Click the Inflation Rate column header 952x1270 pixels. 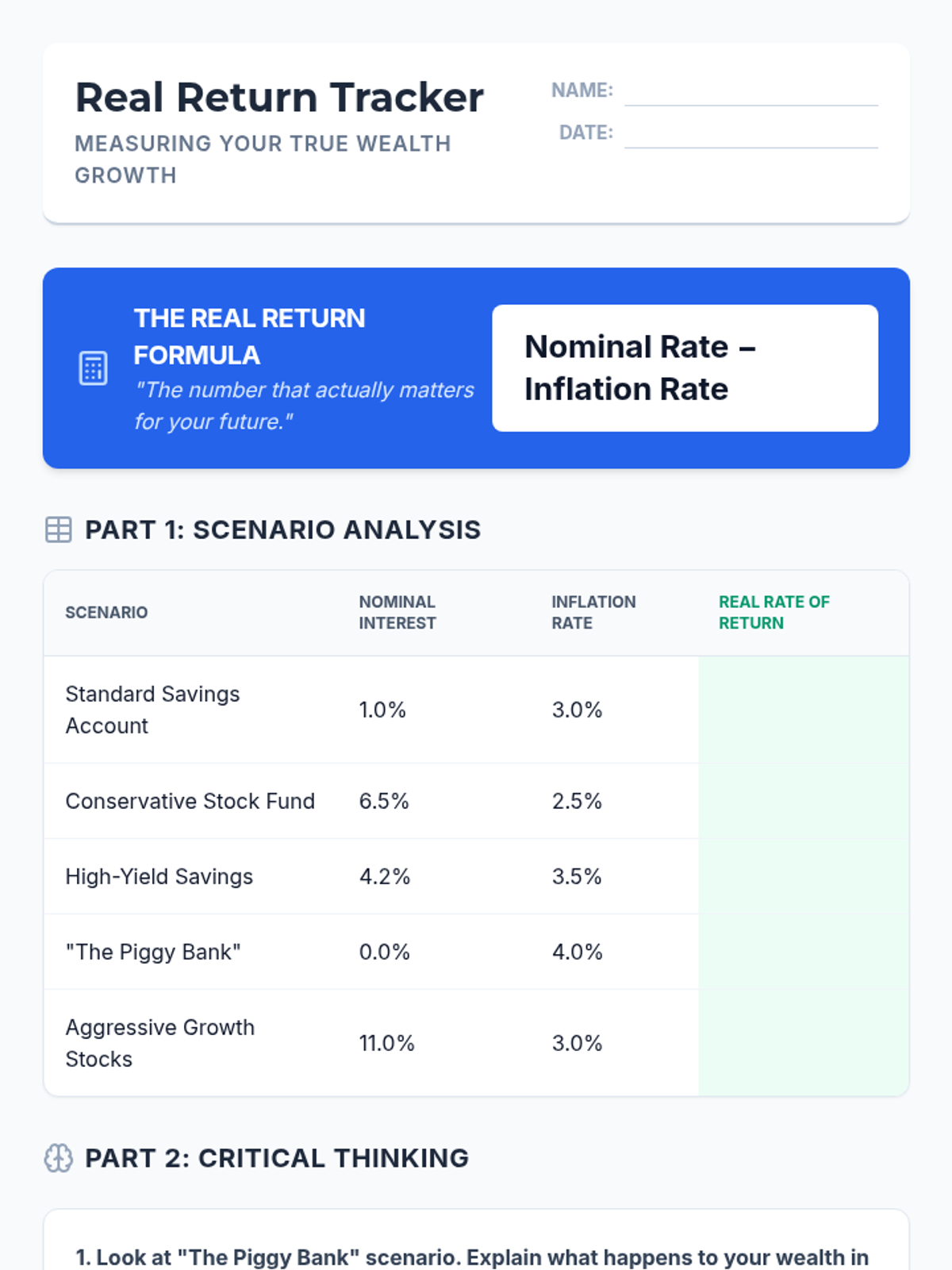[x=593, y=612]
